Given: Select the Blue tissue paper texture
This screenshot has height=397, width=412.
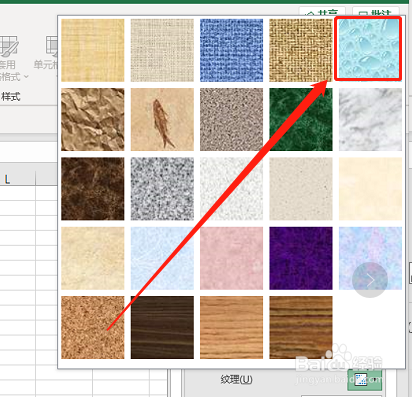Looking at the screenshot, I should 162,258.
